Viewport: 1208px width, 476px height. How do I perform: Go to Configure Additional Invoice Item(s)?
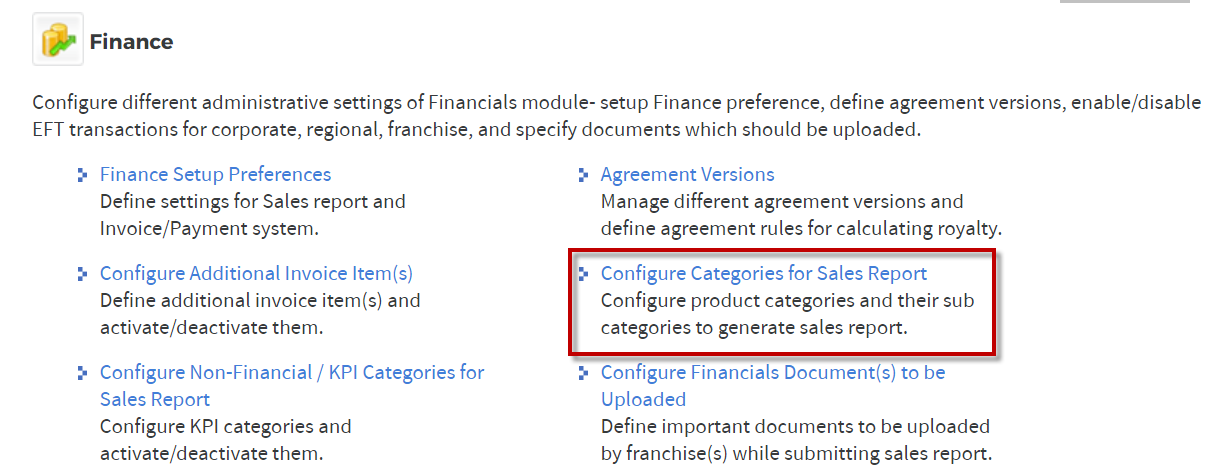tap(256, 273)
